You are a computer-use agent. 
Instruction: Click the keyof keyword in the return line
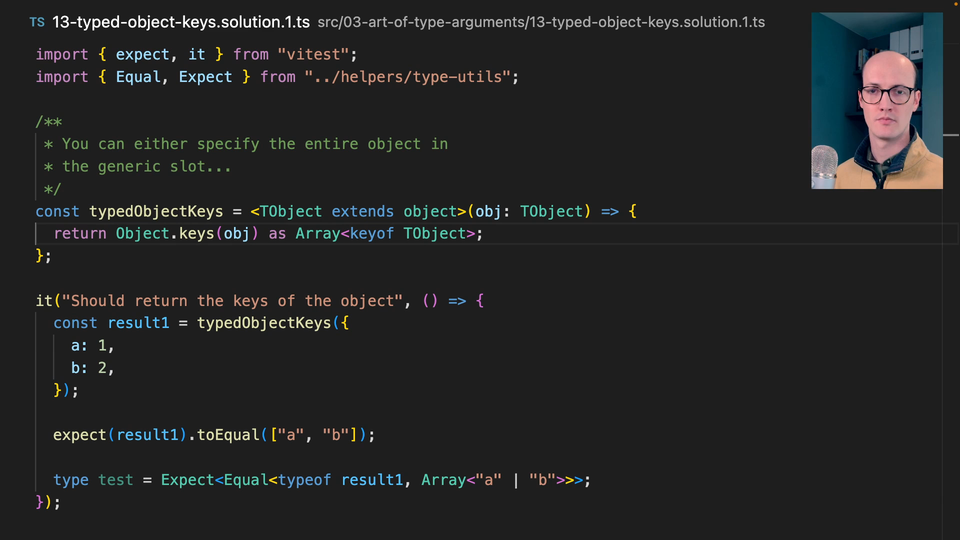coord(372,234)
